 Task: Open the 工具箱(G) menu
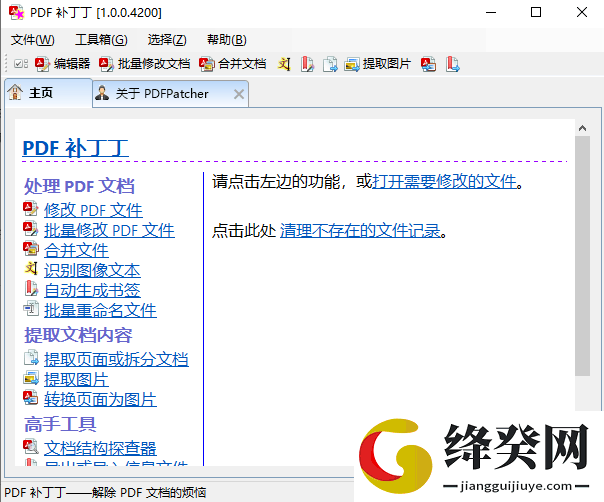click(101, 40)
